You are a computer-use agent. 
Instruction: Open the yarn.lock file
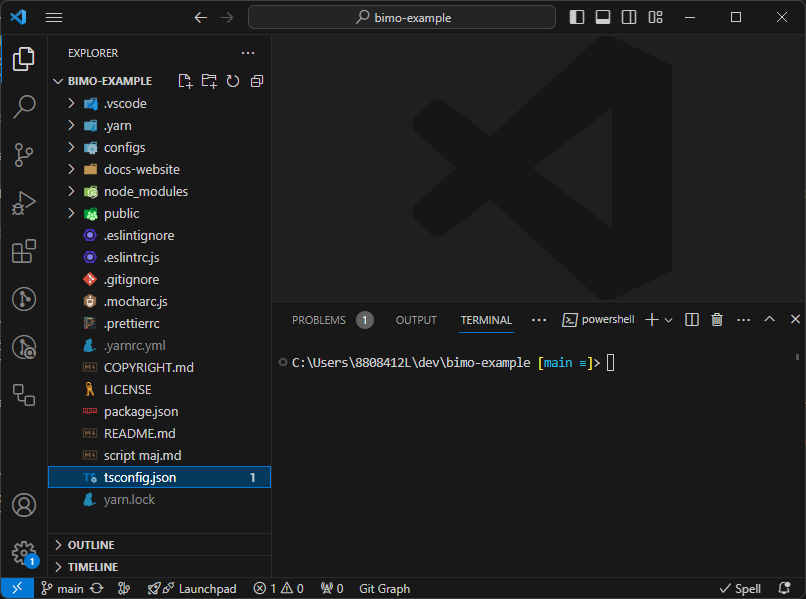point(159,499)
